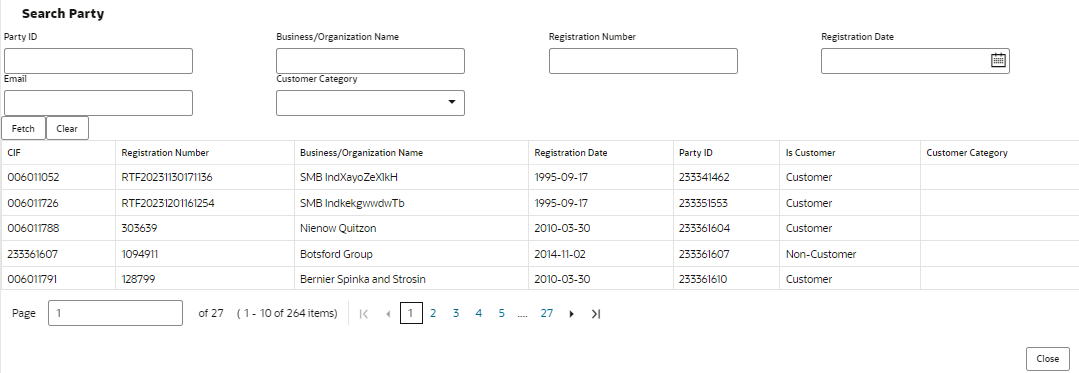Click the Clear button
Screen dimensions: 1079x373
pyautogui.click(x=67, y=129)
